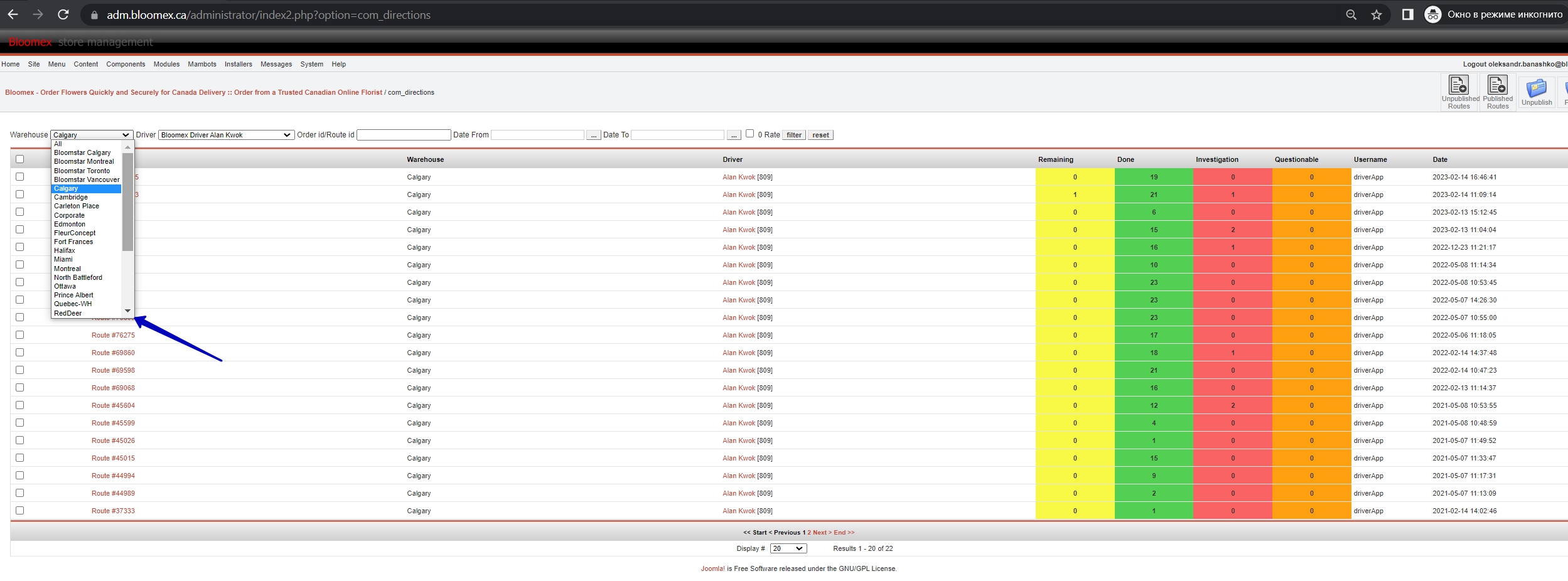This screenshot has width=1568, height=581.
Task: Open the Home menu
Action: tap(10, 64)
